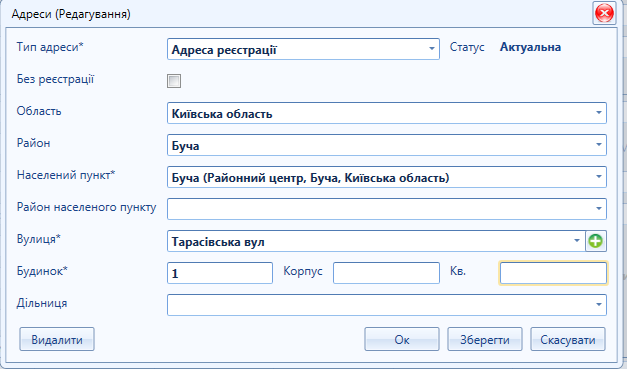Open the Тип адреси dropdown

point(432,49)
